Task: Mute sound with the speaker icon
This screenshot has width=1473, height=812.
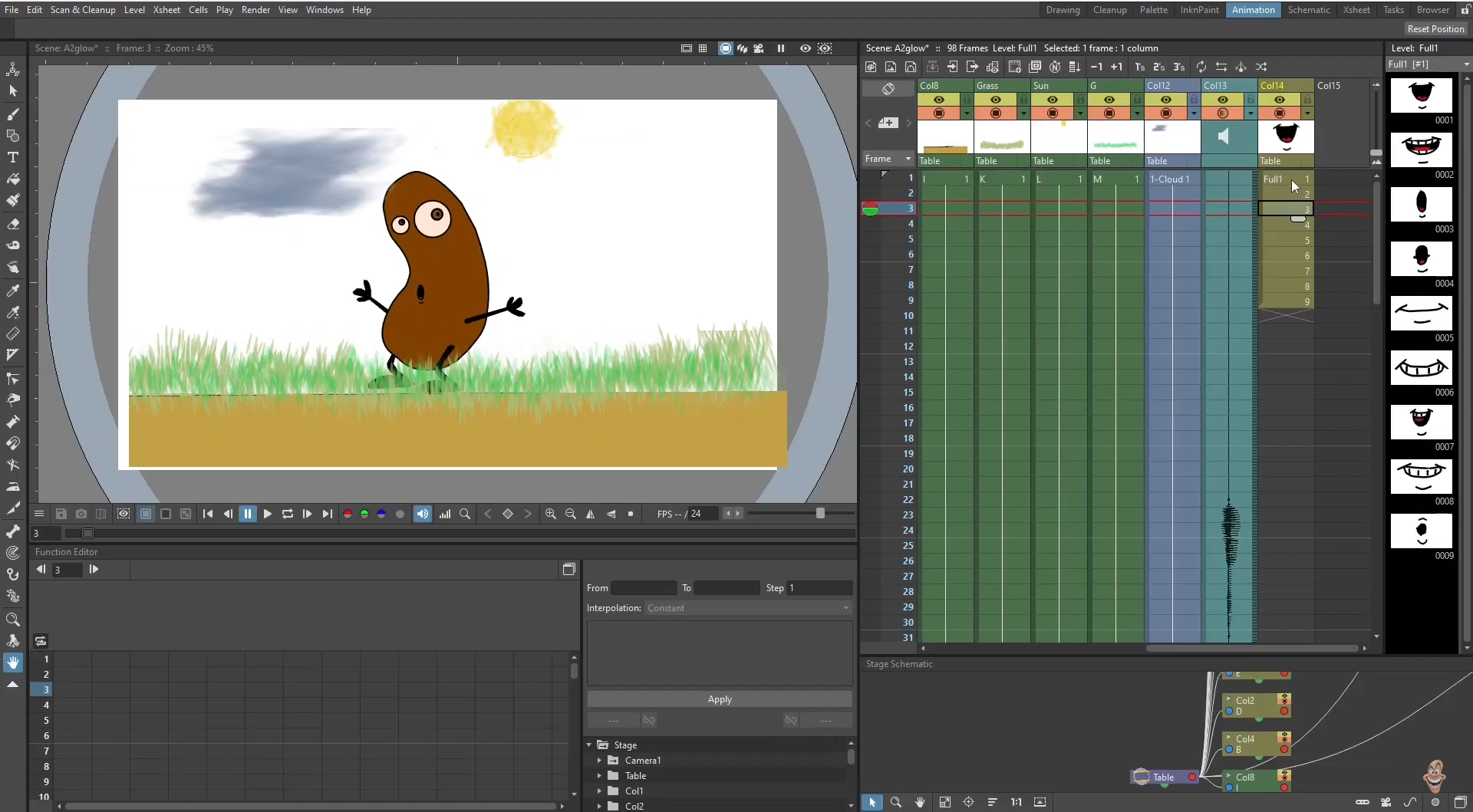Action: click(x=423, y=514)
